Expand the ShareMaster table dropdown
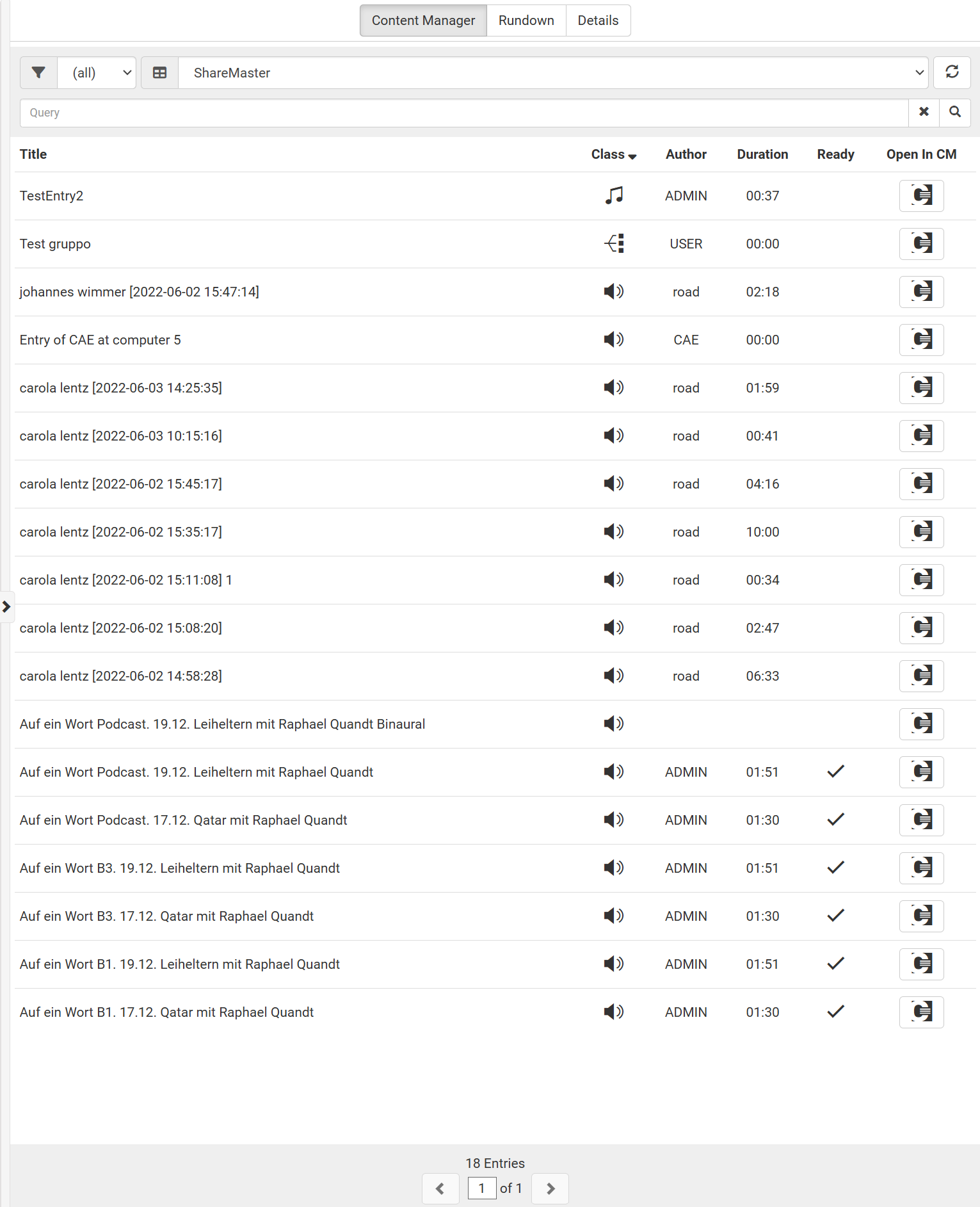 click(x=554, y=73)
